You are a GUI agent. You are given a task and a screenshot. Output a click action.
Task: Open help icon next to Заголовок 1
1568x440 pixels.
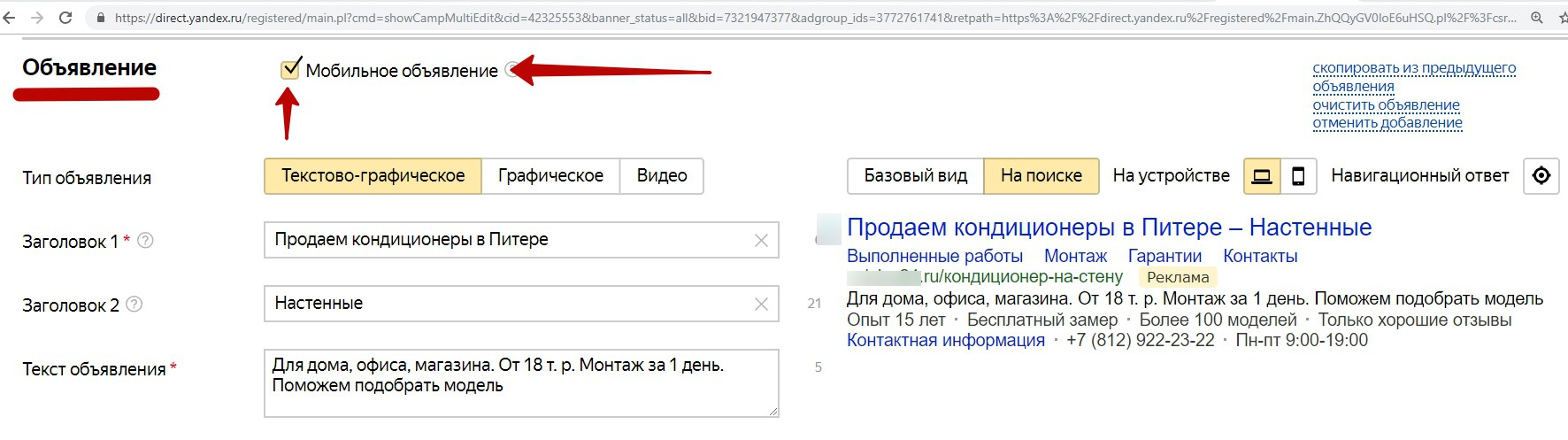pos(146,241)
